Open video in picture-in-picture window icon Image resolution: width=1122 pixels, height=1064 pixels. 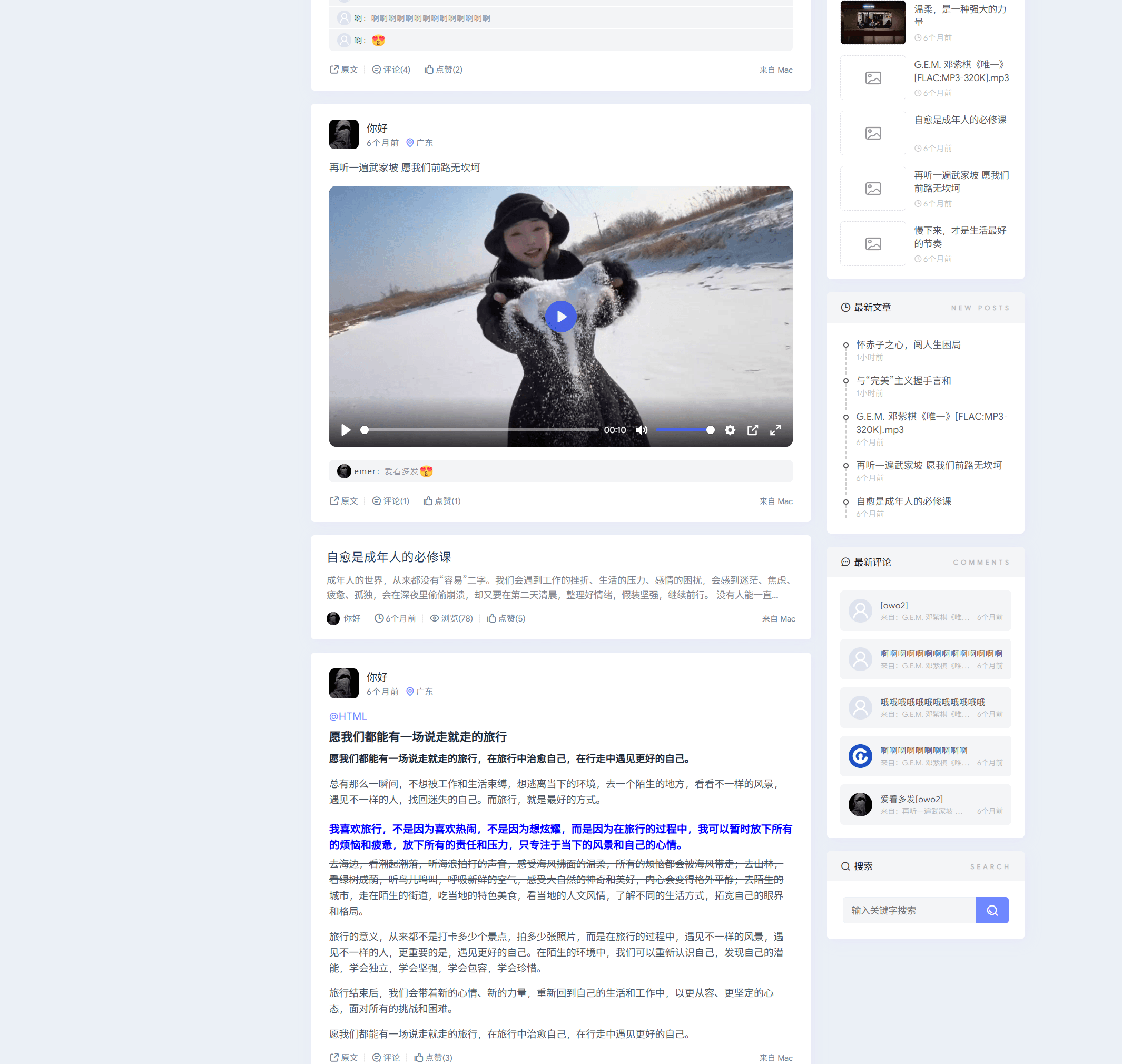pos(752,430)
